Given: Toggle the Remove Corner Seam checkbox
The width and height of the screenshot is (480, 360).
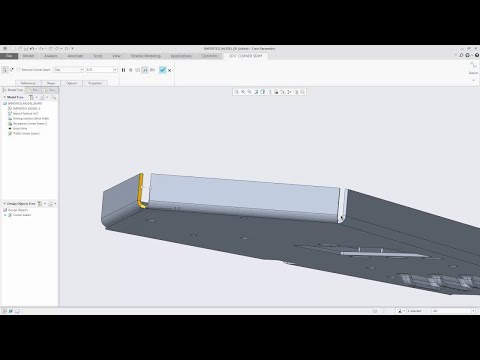Looking at the screenshot, I should tap(19, 70).
